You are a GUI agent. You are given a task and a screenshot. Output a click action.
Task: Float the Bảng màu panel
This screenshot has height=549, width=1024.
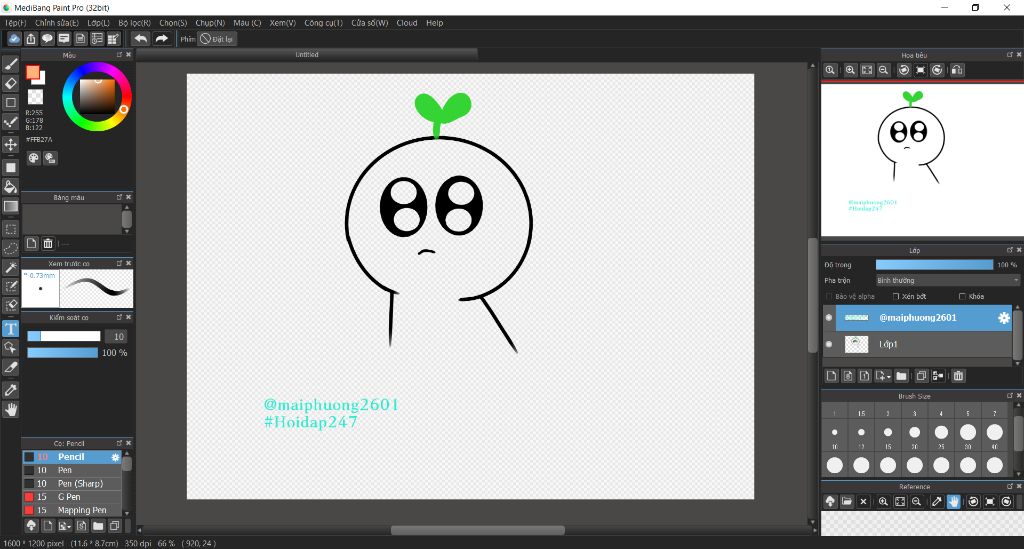tap(120, 196)
